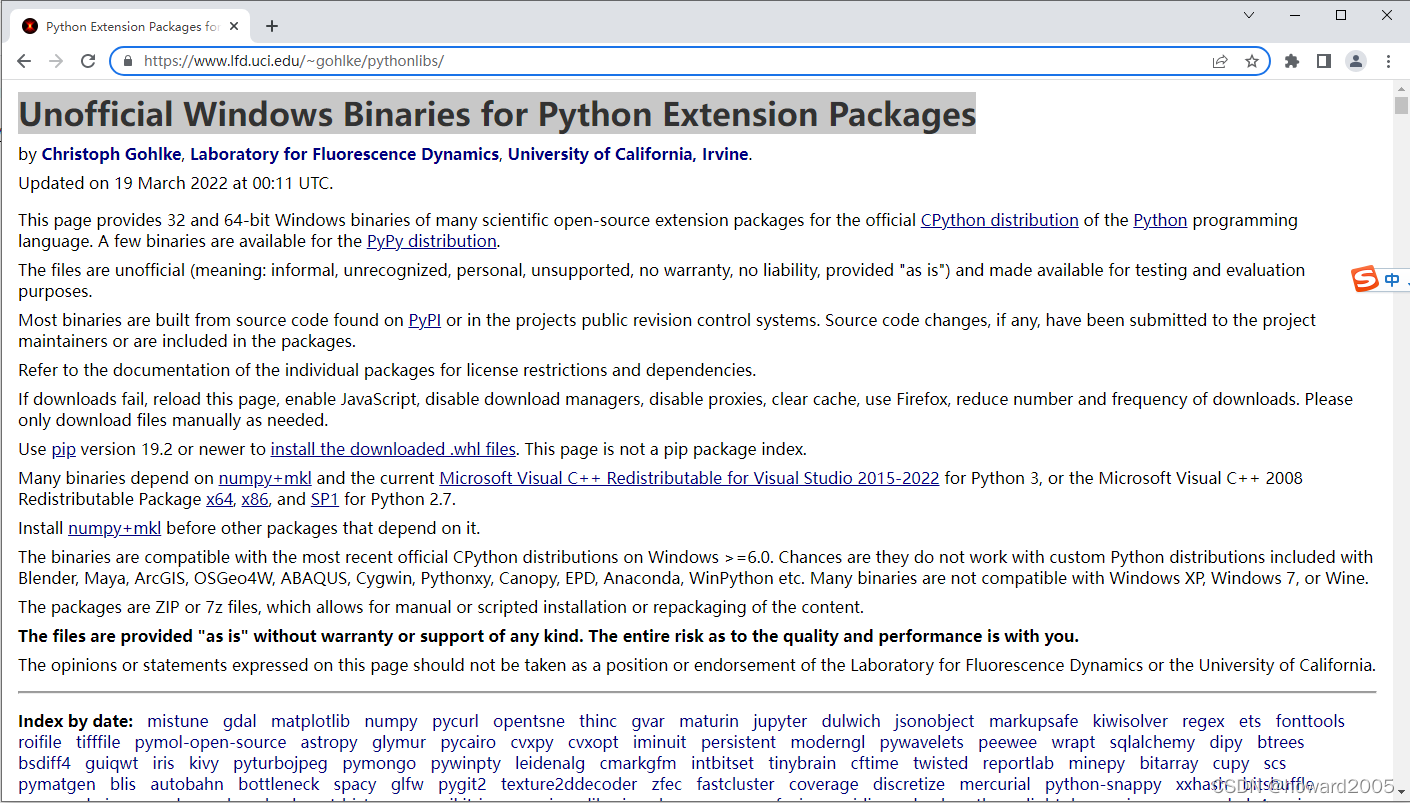Open the tab search chevron in title bar
This screenshot has height=803, width=1410.
1249,15
